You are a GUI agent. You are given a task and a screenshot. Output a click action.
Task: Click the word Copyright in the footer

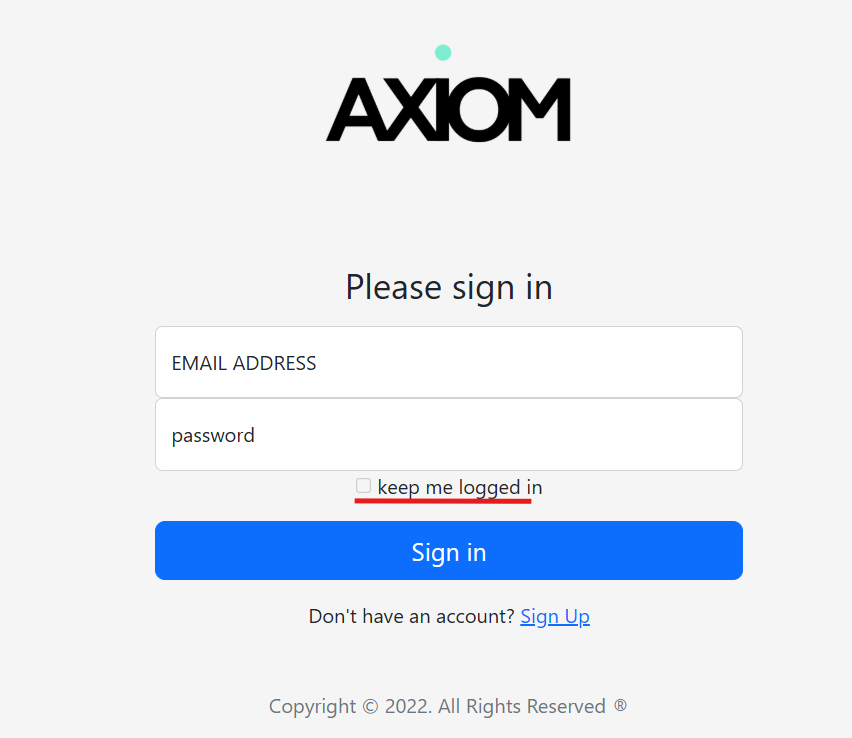(312, 707)
